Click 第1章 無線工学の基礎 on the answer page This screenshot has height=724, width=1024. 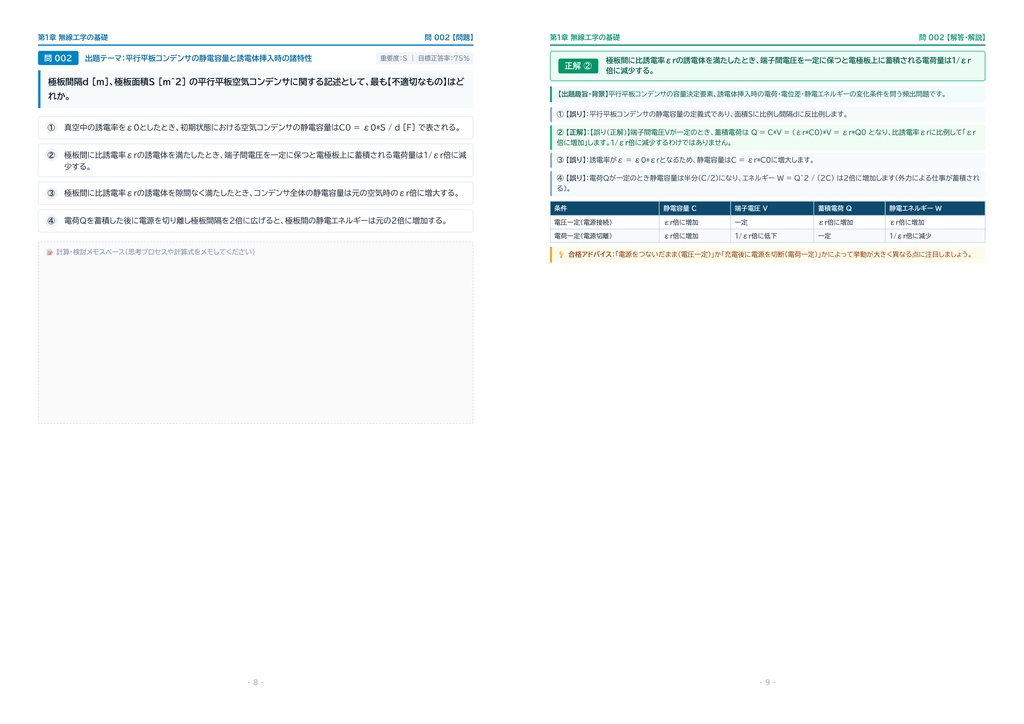point(585,37)
